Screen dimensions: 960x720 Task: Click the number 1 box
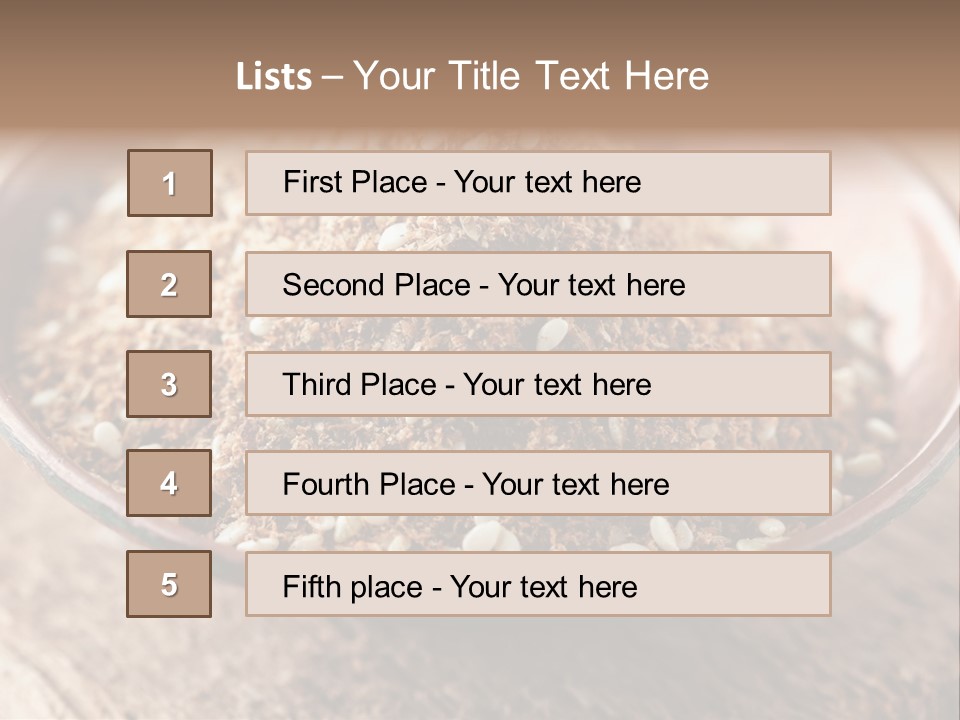[170, 183]
